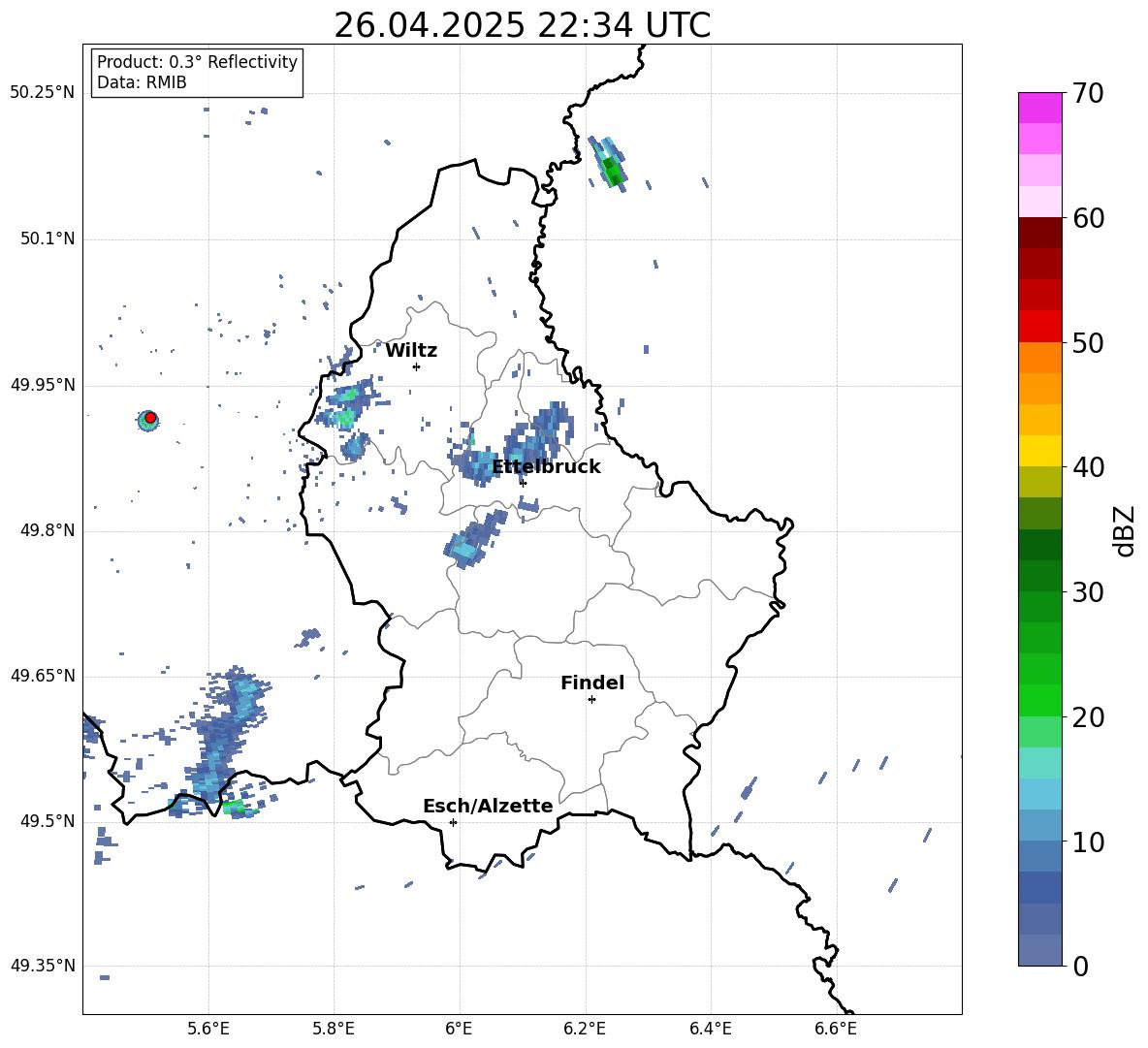This screenshot has height=1048, width=1148.
Task: Click the green radar echo northeast of Luxembourg
Action: click(x=610, y=165)
